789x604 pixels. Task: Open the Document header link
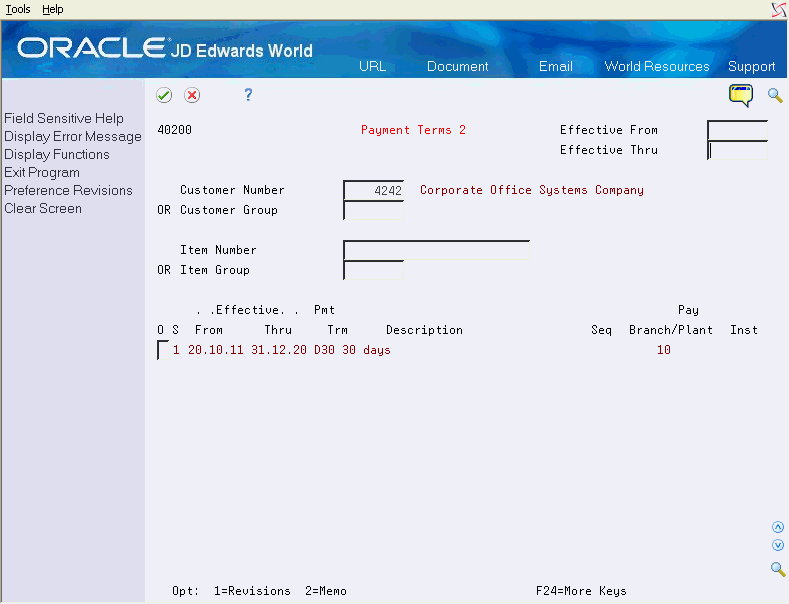tap(457, 66)
